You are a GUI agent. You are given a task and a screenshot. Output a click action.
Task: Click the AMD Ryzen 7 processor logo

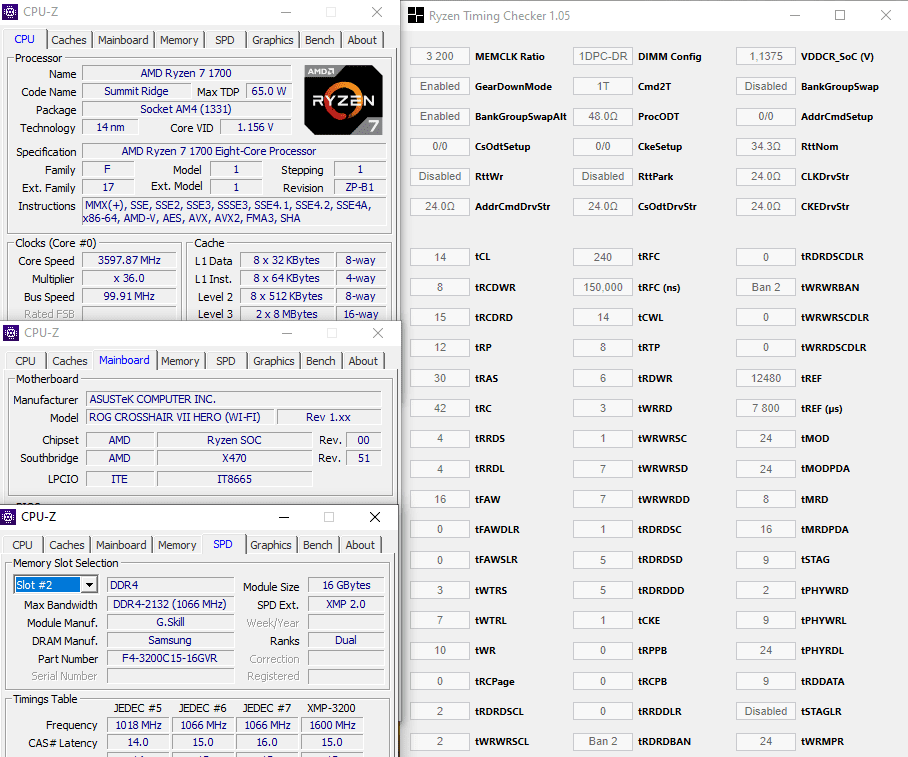343,100
